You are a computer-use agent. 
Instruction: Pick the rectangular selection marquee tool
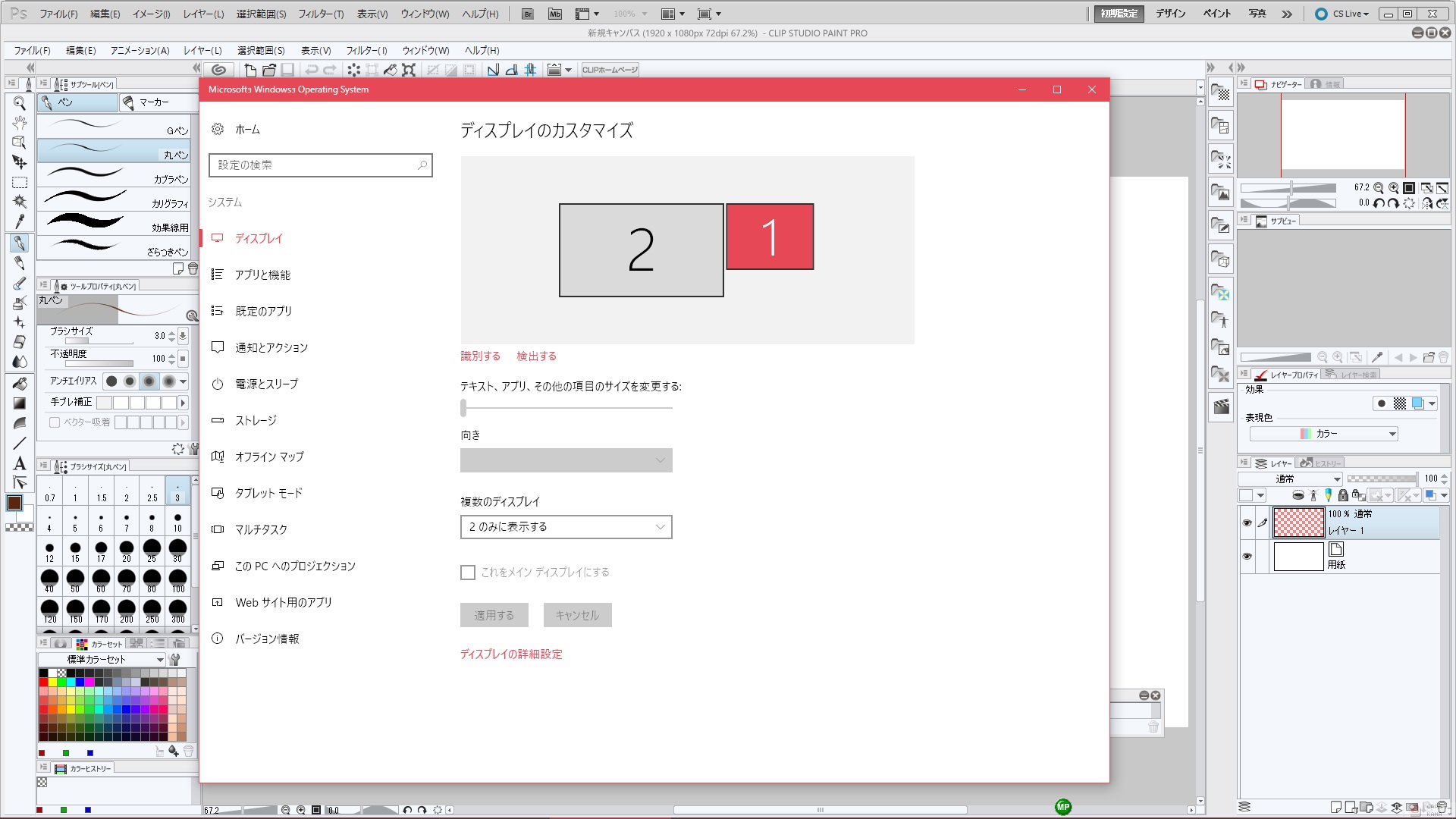(x=20, y=183)
